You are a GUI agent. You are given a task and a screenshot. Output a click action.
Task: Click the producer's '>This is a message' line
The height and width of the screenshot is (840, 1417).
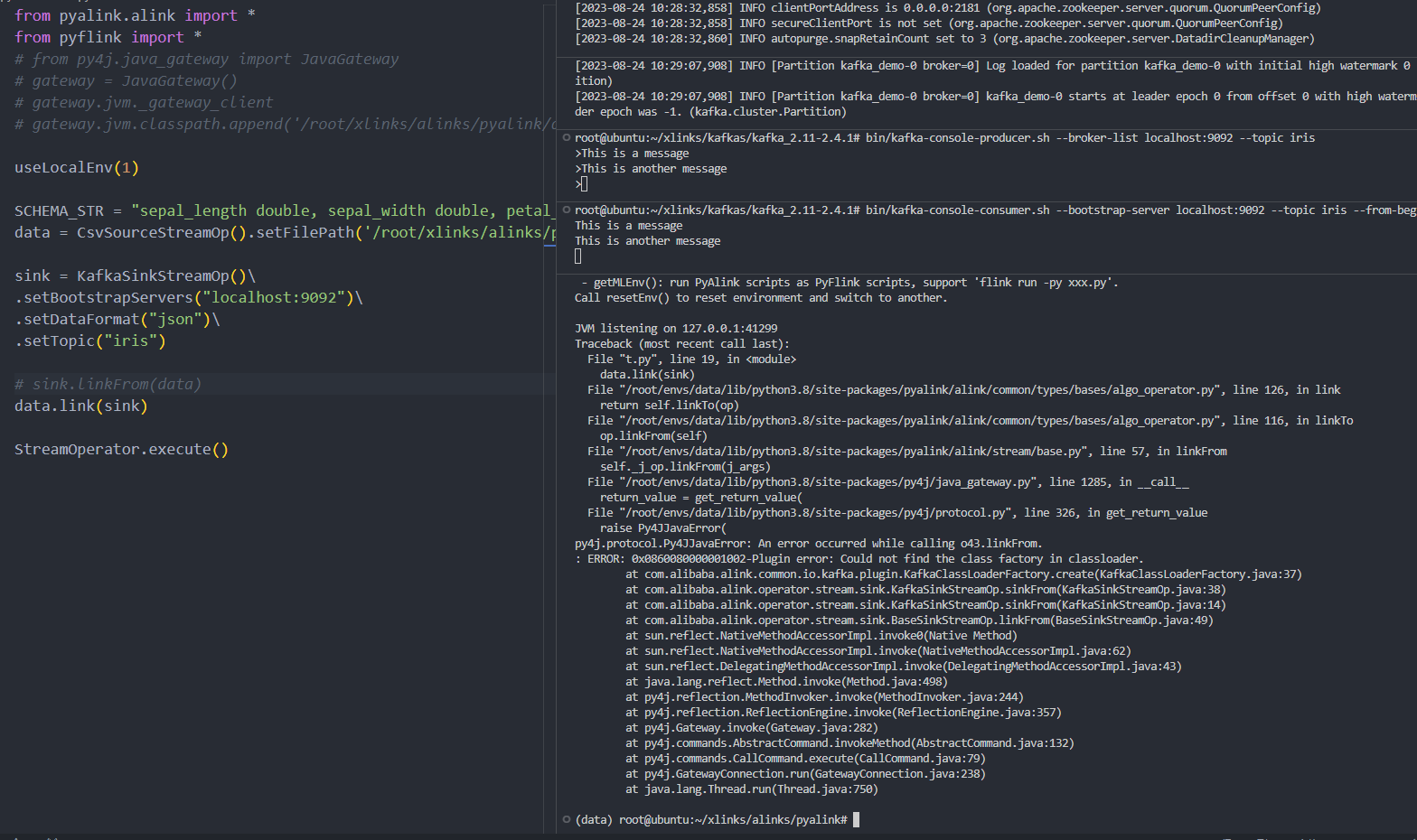(x=632, y=154)
